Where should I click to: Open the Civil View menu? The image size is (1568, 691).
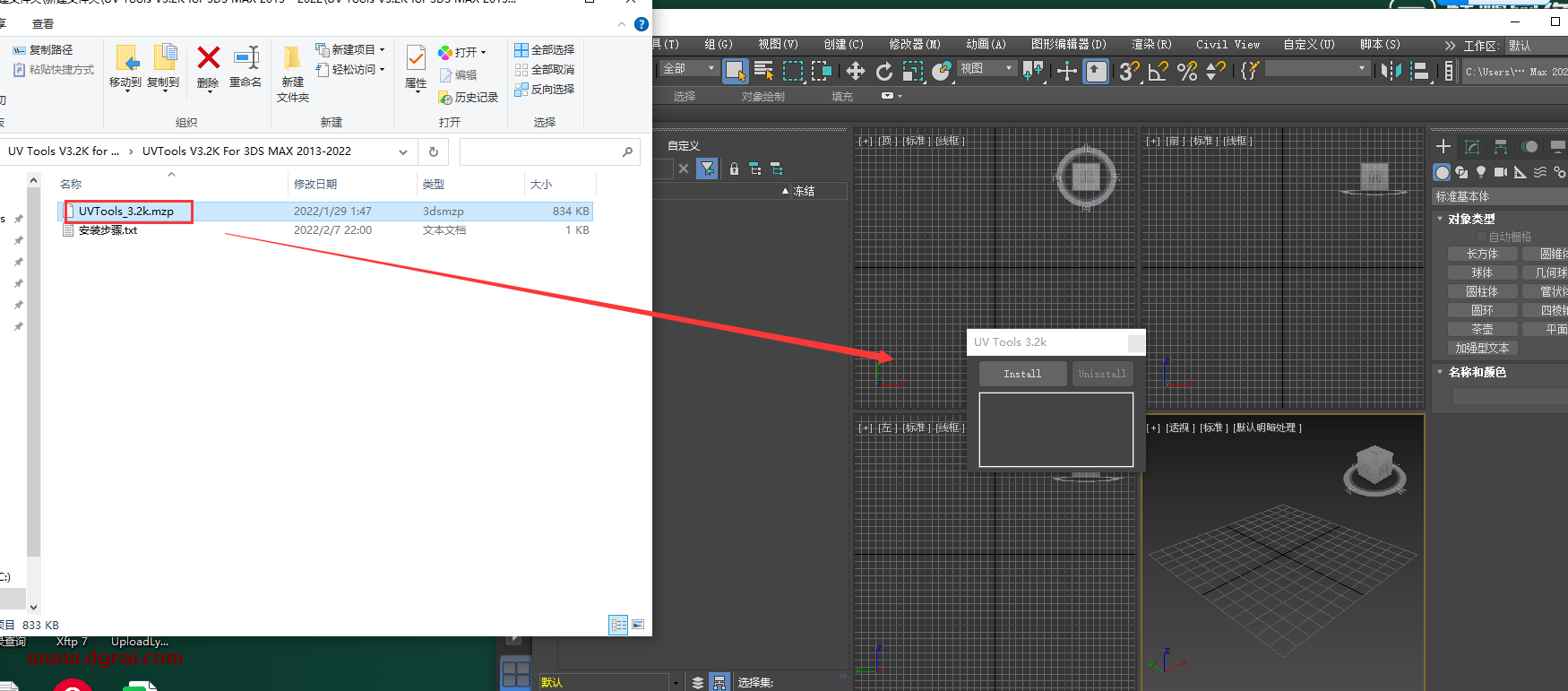(x=1228, y=44)
